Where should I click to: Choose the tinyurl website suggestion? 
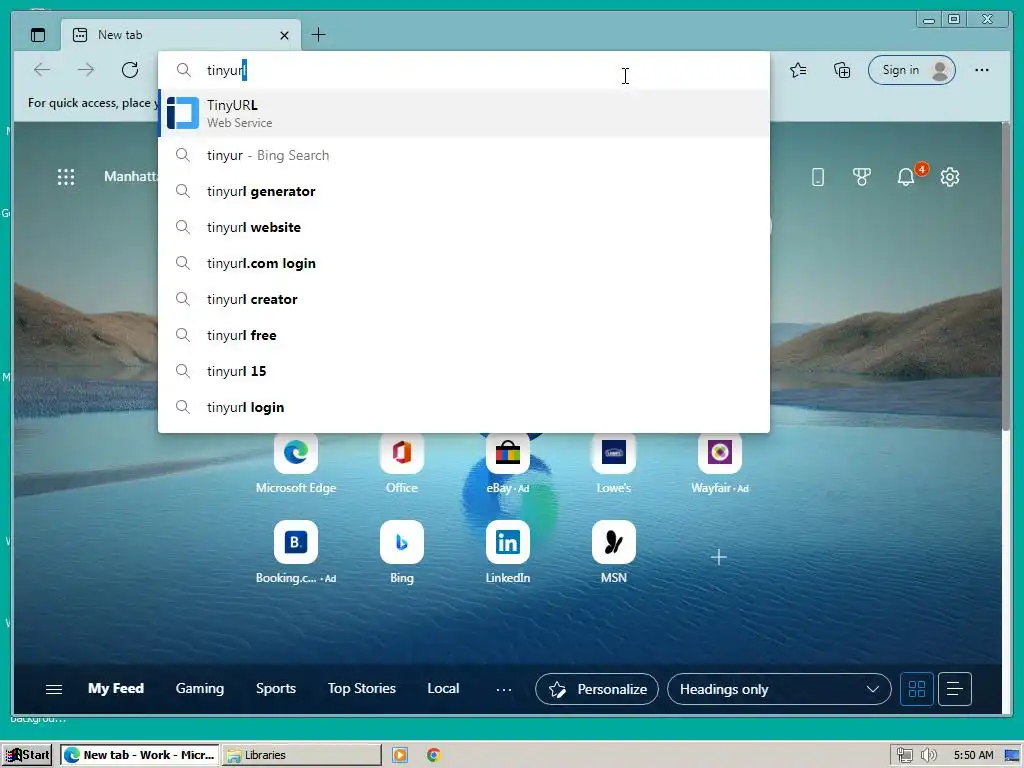(x=464, y=227)
